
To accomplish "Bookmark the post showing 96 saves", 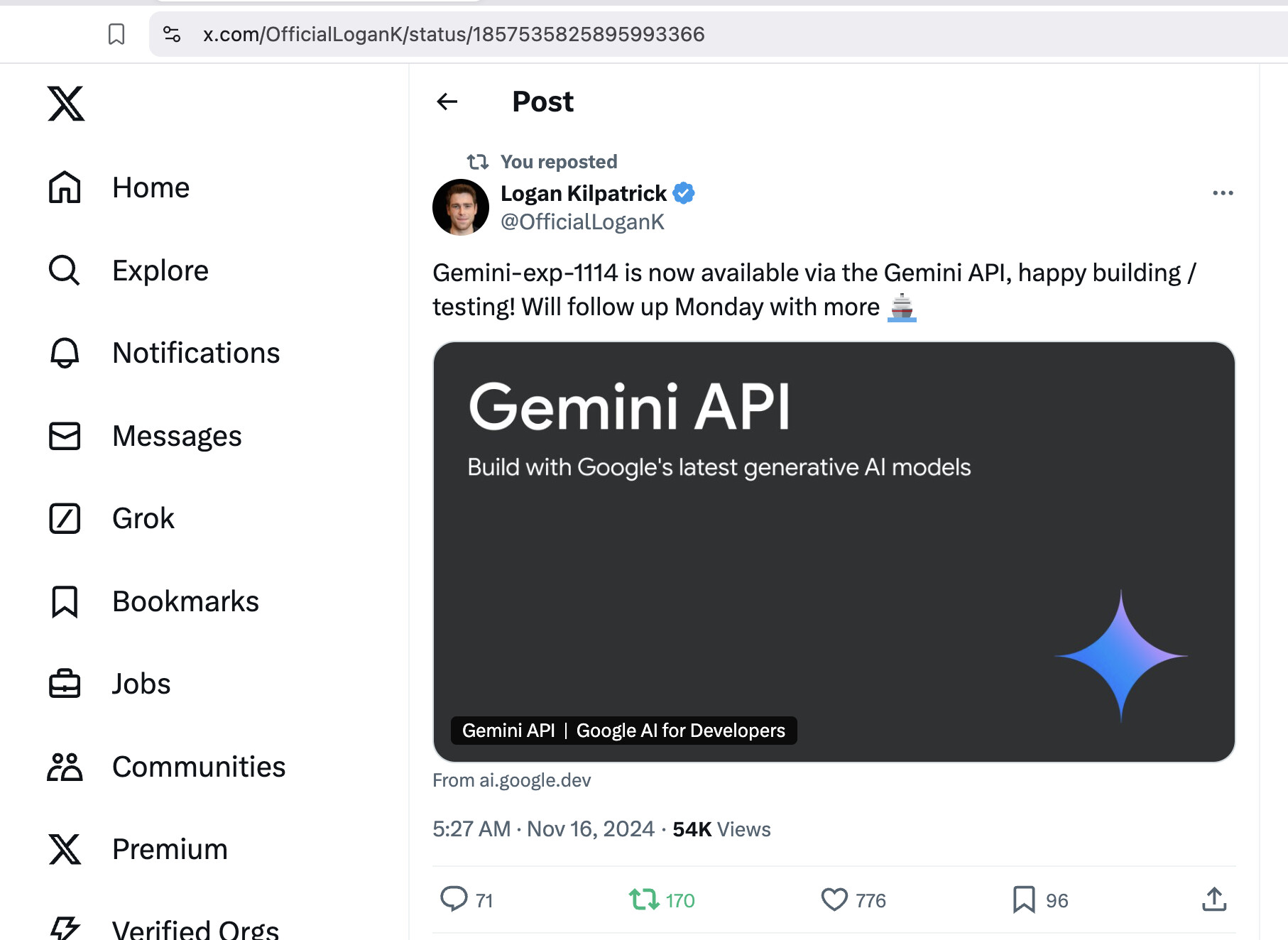I will tap(1024, 900).
